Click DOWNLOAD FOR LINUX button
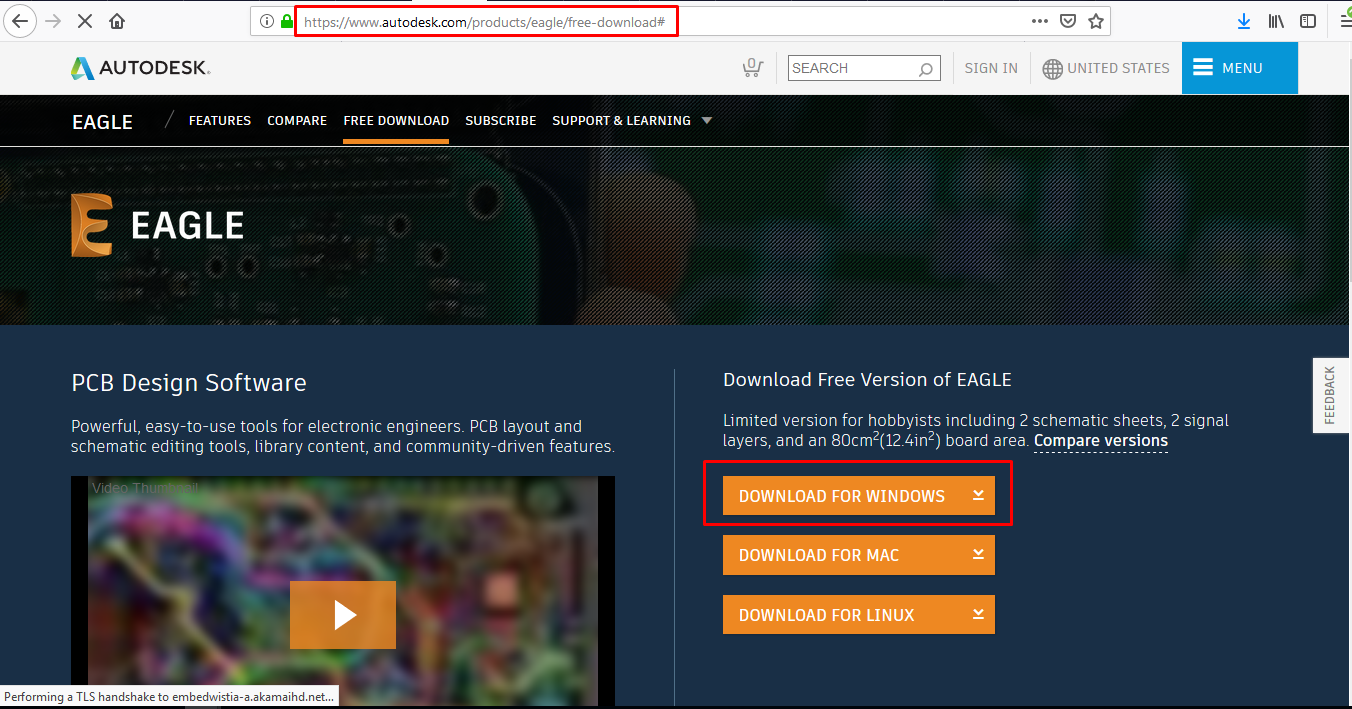Image resolution: width=1352 pixels, height=709 pixels. pos(859,615)
